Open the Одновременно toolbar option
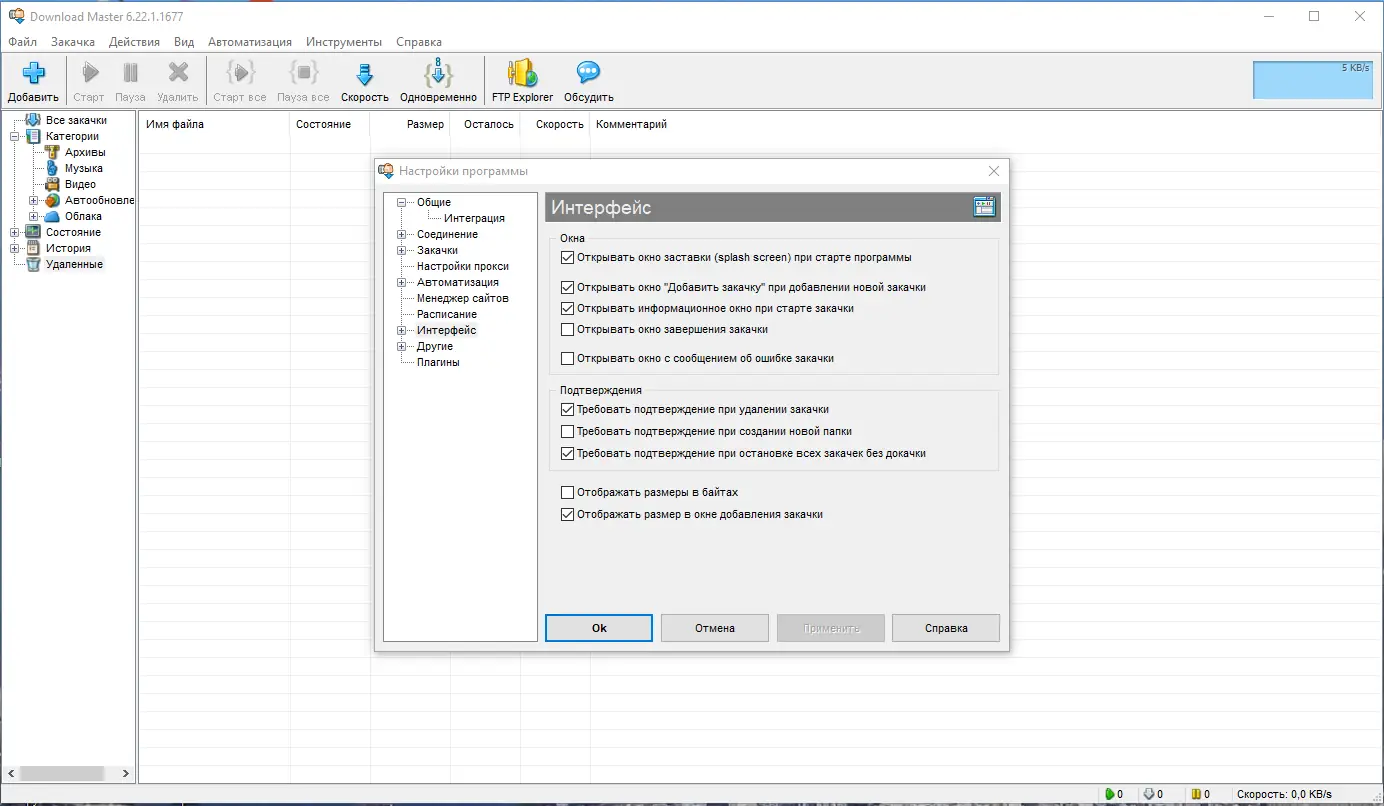Image resolution: width=1384 pixels, height=806 pixels. coord(438,81)
